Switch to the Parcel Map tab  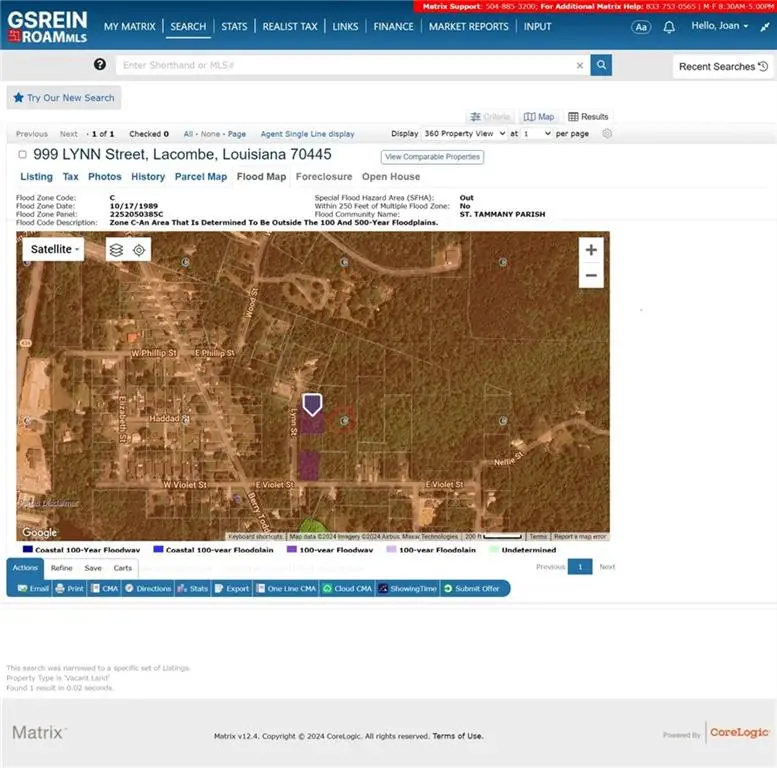point(201,177)
